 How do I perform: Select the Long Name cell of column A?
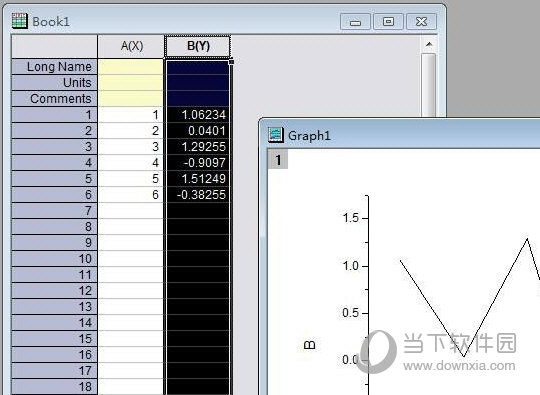click(x=131, y=66)
